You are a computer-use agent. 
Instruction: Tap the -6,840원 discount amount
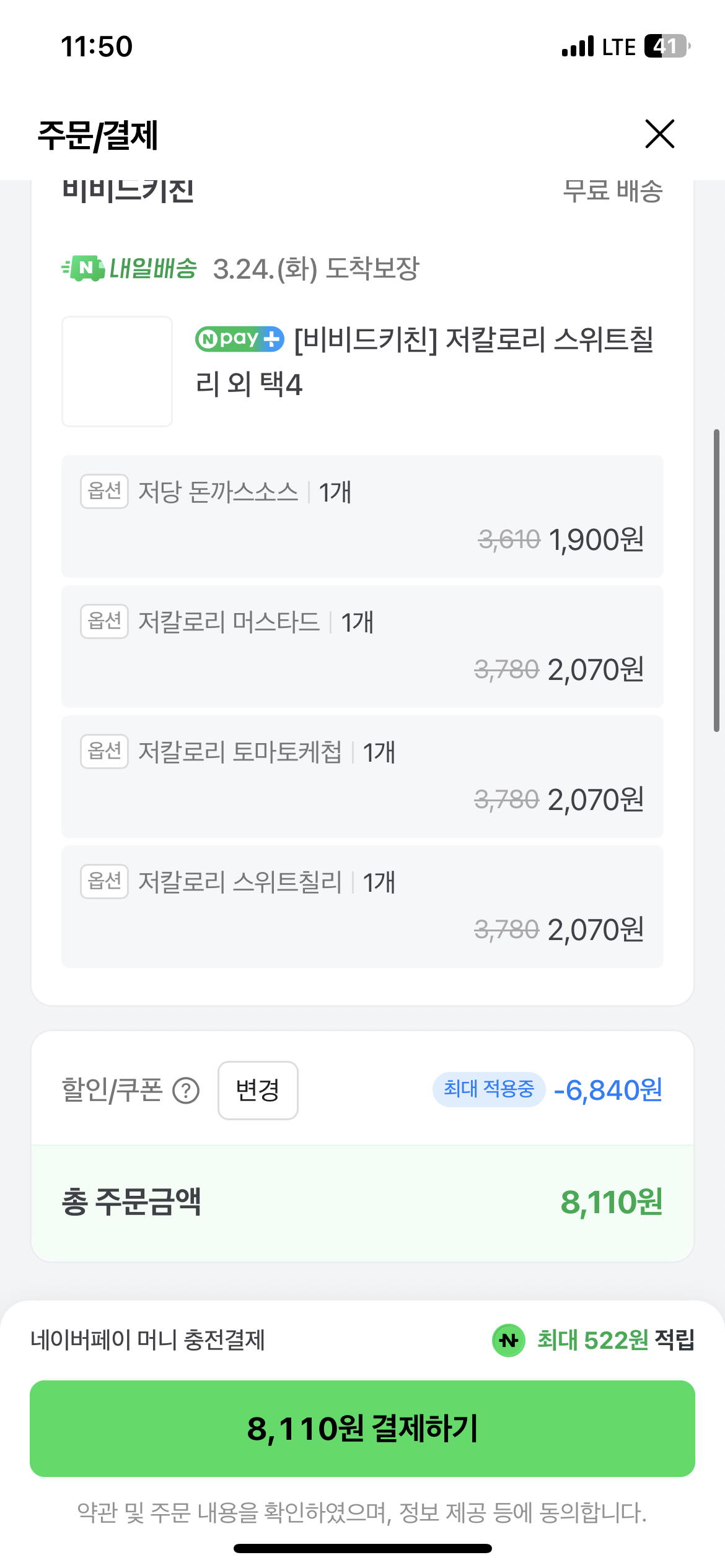pyautogui.click(x=608, y=1091)
